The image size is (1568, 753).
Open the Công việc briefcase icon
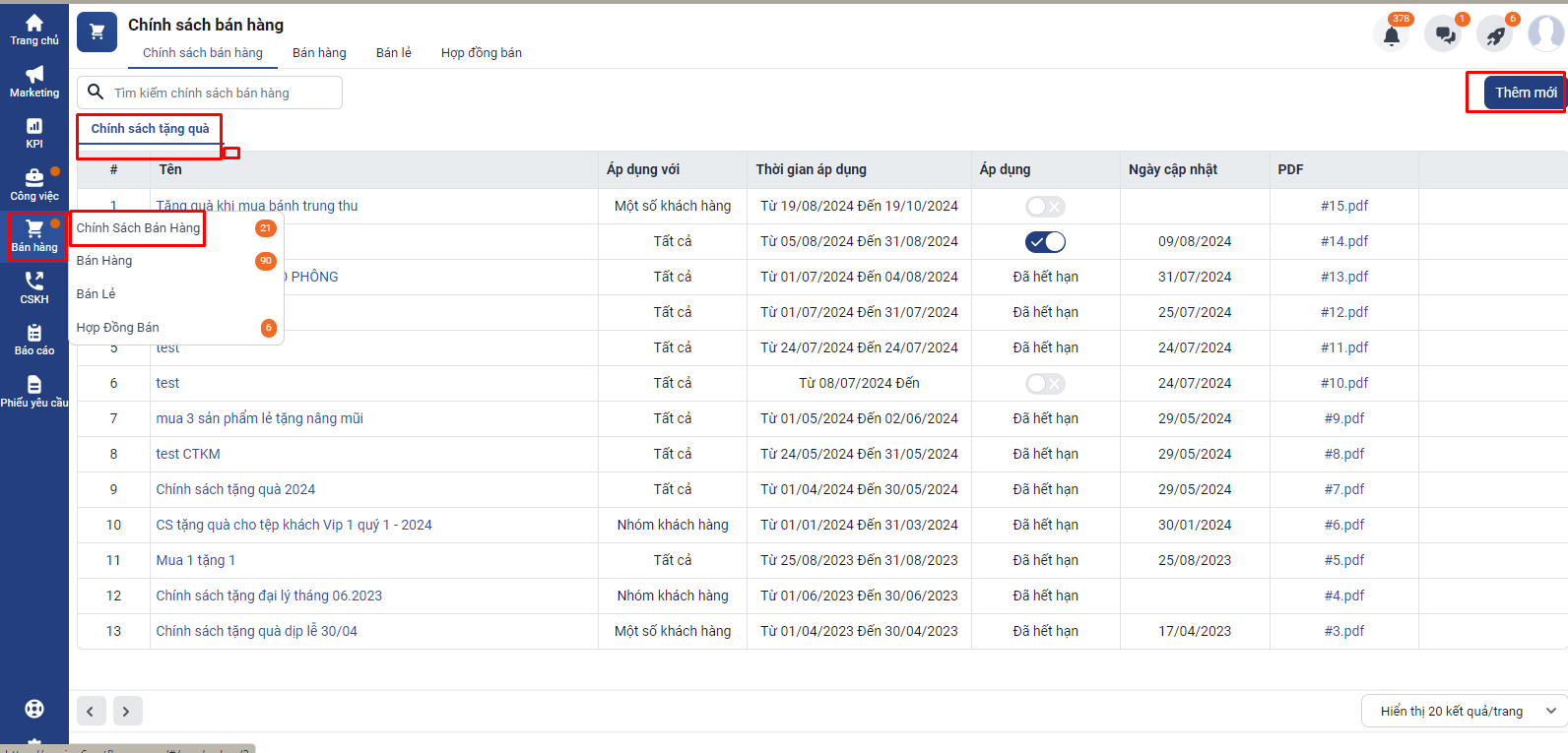coord(34,178)
